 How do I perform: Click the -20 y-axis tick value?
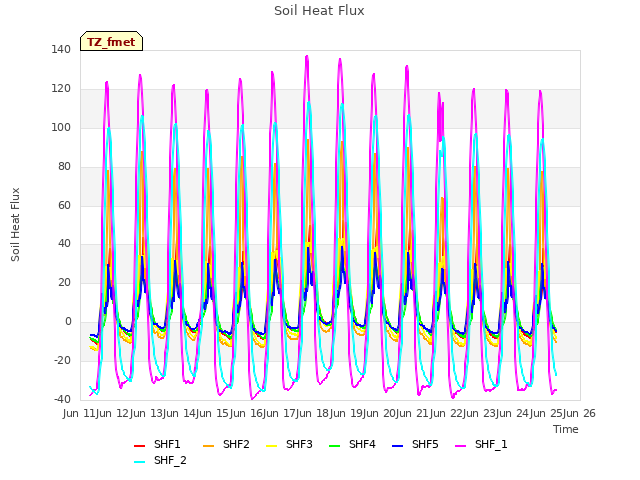tap(62, 360)
